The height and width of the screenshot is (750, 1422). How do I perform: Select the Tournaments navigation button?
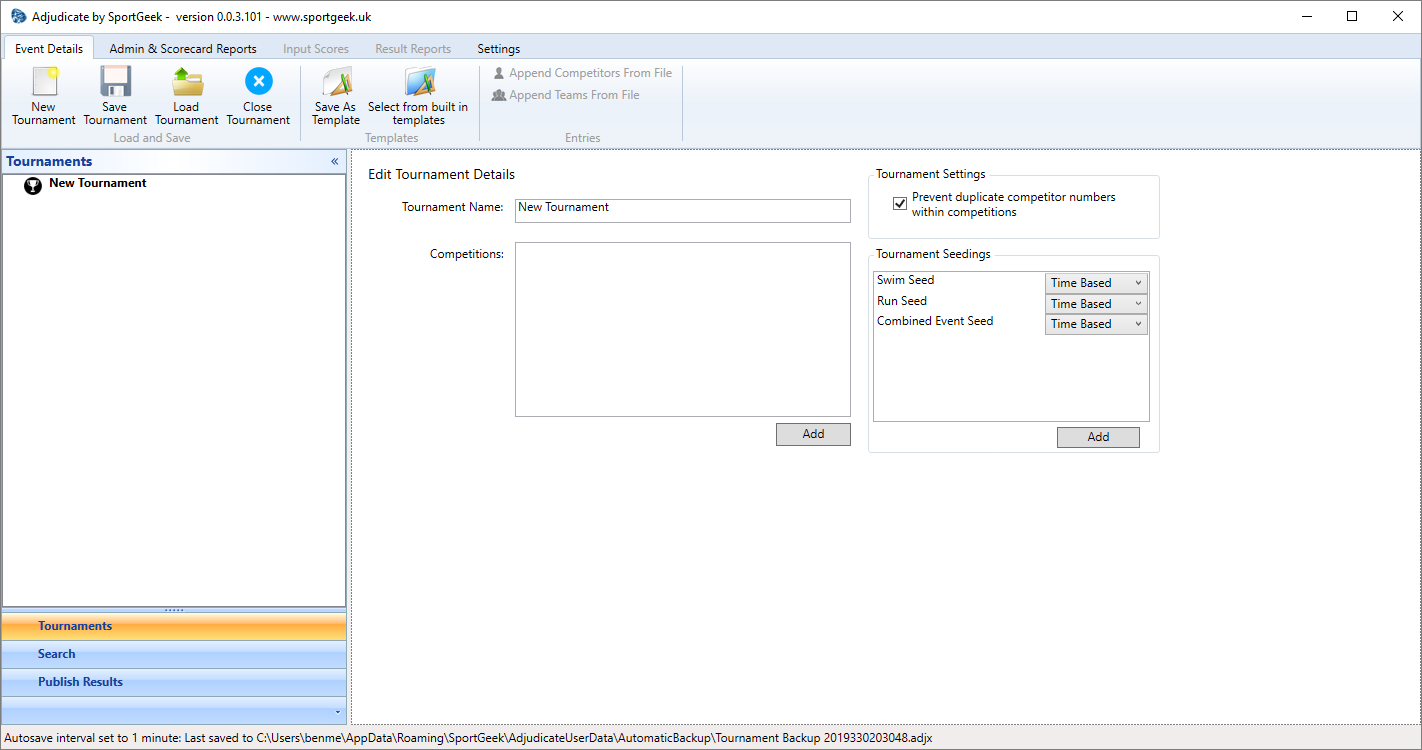point(174,626)
